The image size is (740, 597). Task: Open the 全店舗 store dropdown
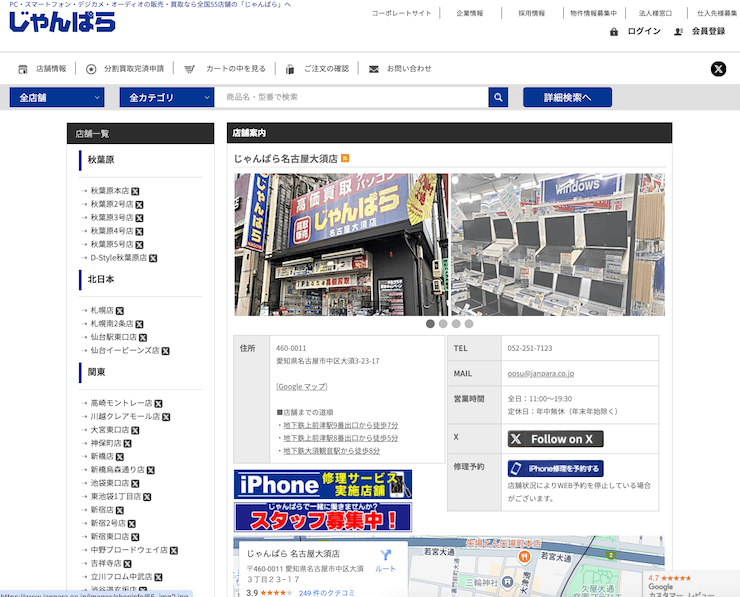(x=57, y=97)
